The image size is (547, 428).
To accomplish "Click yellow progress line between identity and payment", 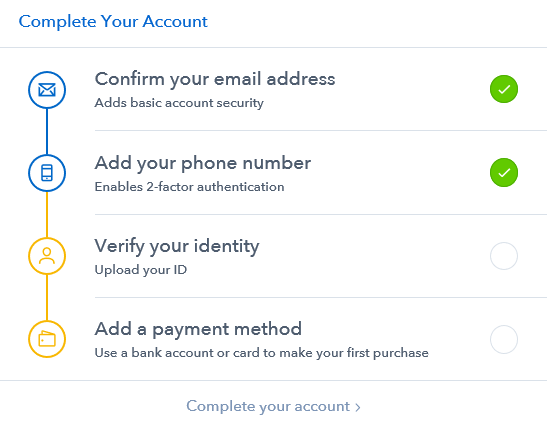I will pyautogui.click(x=47, y=297).
